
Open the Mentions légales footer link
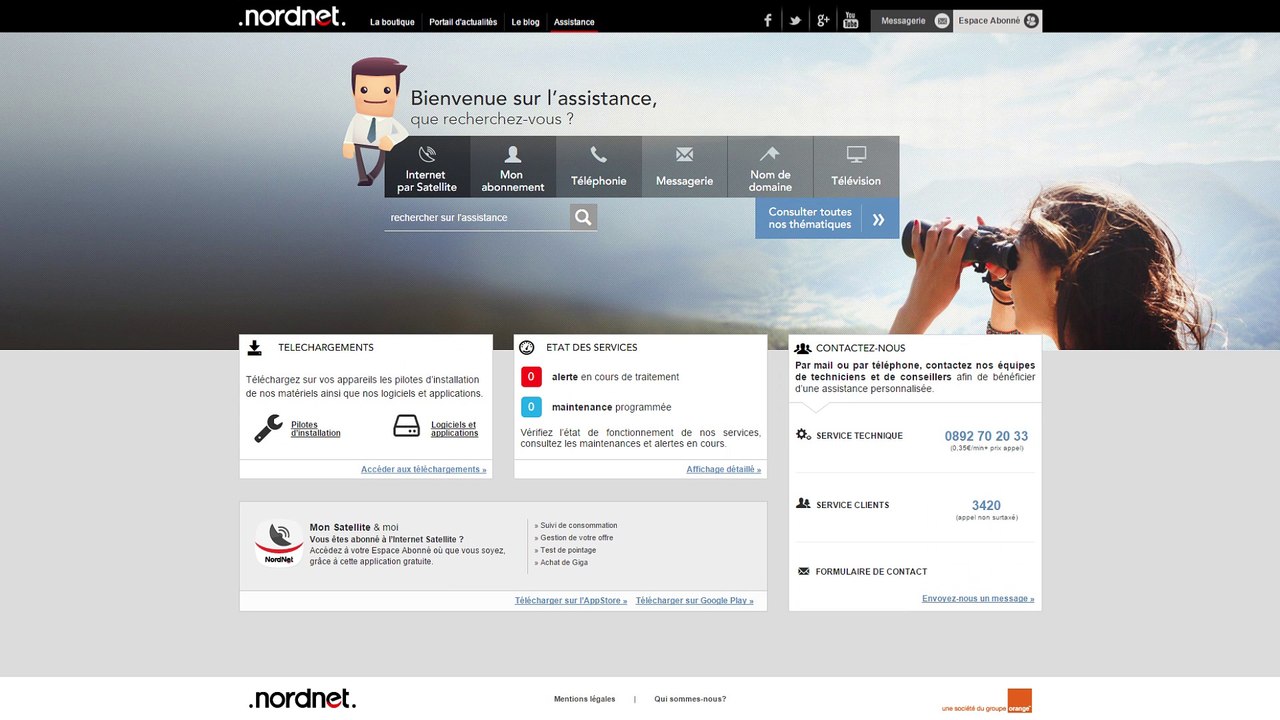[x=585, y=699]
